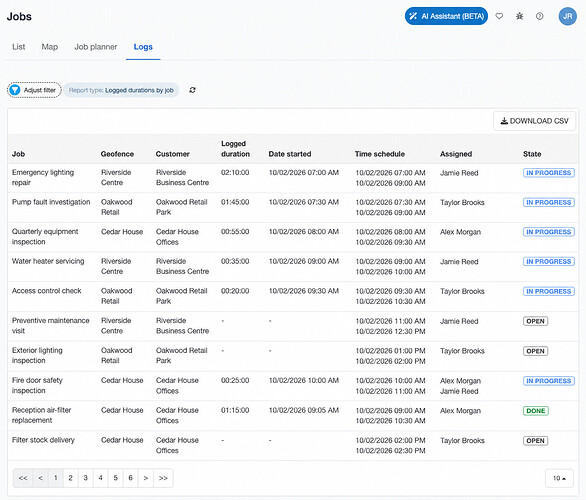Select page 3 in pagination
586x500 pixels.
[86, 478]
